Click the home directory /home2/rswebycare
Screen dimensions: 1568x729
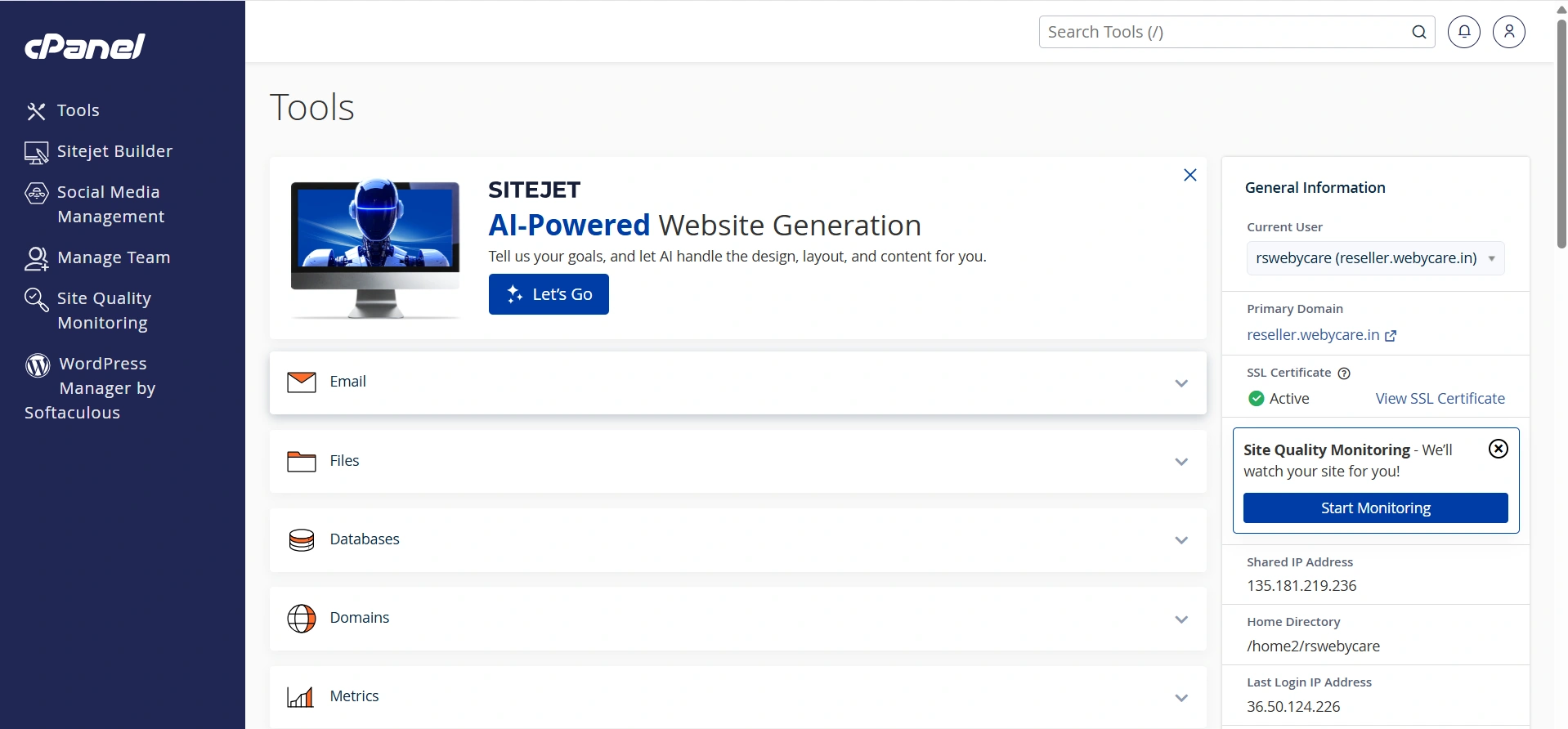1314,646
